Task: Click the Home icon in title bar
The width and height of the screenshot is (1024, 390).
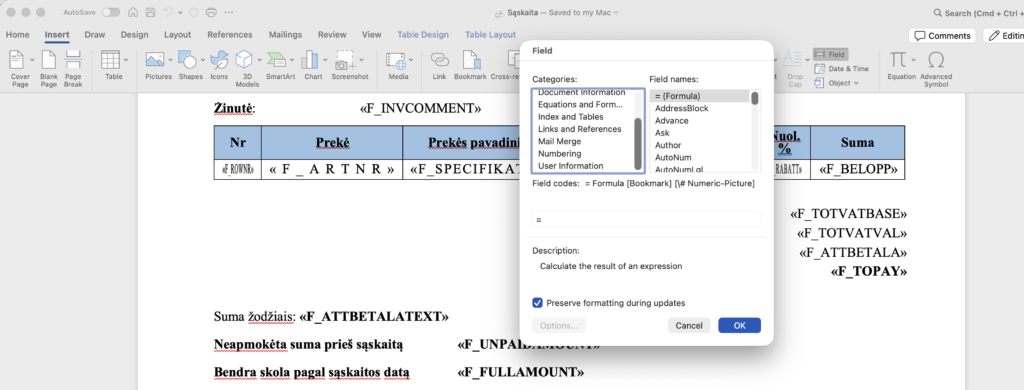Action: click(133, 12)
